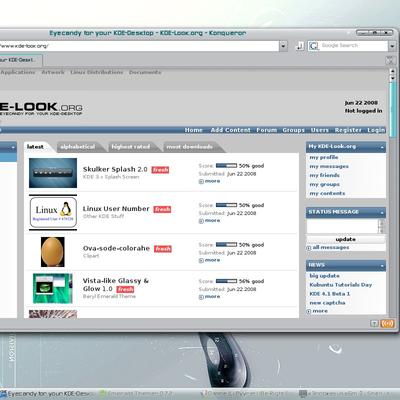Click the page scrollbar down arrow below it
Screen dimensions: 400x400
(x=392, y=78)
